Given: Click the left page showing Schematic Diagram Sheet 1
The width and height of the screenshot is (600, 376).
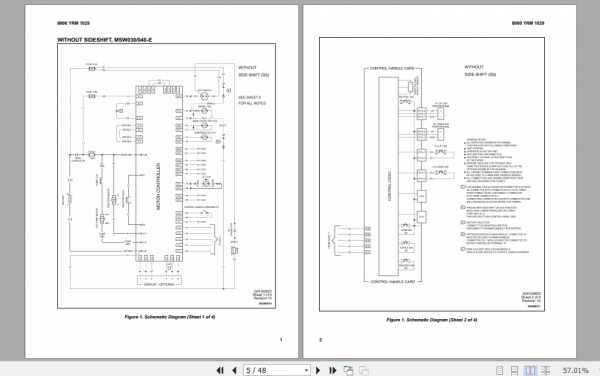Looking at the screenshot, I should (x=161, y=181).
